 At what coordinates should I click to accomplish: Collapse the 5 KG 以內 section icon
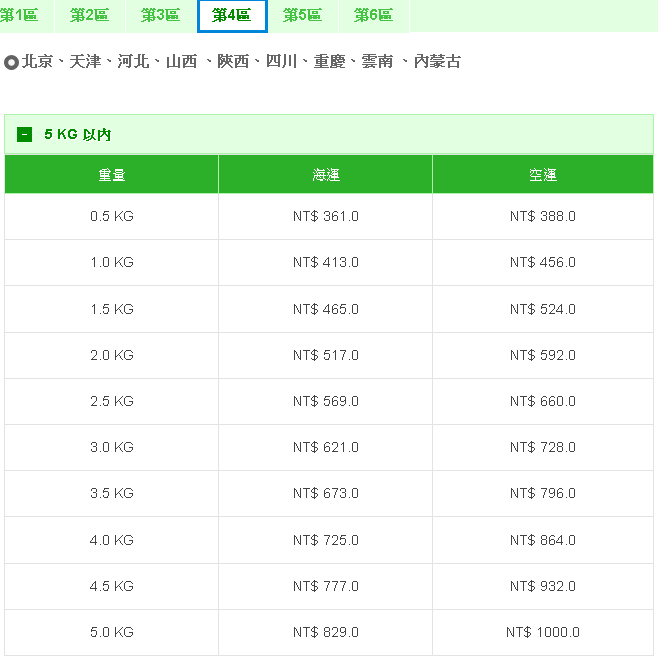click(25, 135)
